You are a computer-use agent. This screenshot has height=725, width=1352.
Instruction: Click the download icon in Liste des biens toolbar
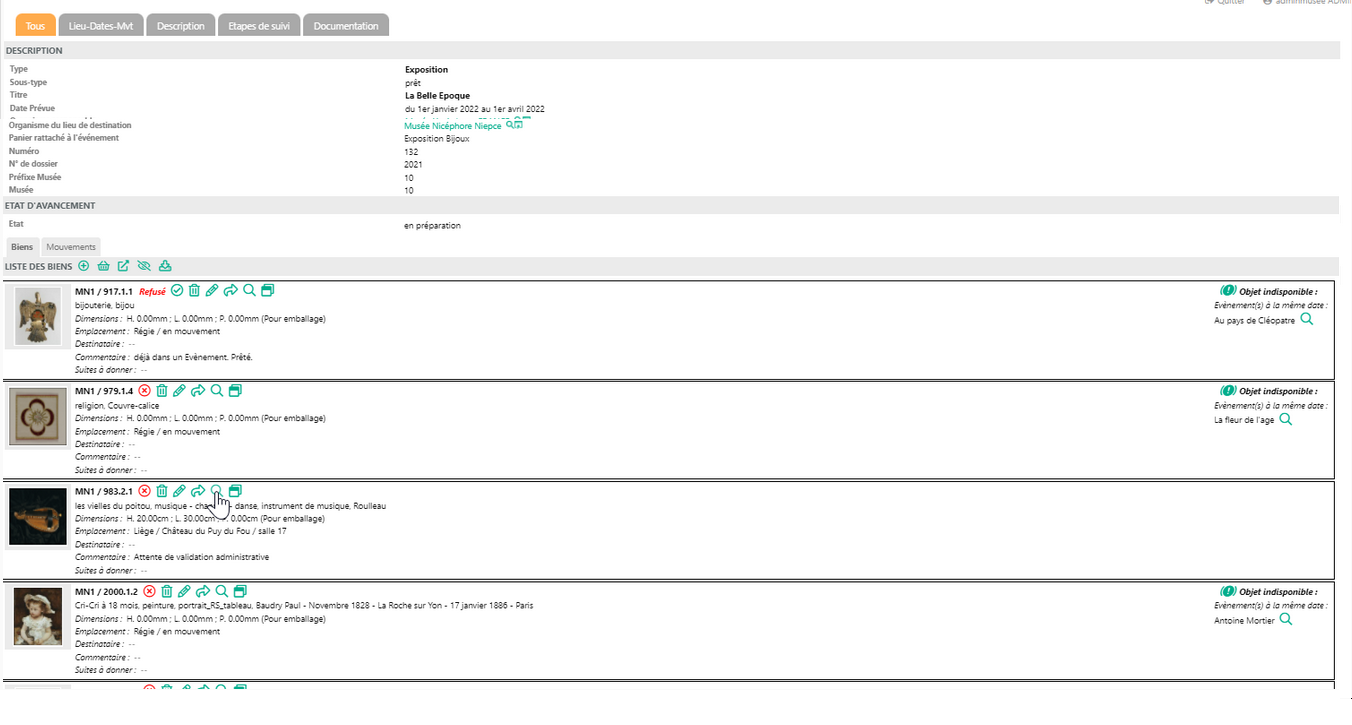pyautogui.click(x=165, y=266)
